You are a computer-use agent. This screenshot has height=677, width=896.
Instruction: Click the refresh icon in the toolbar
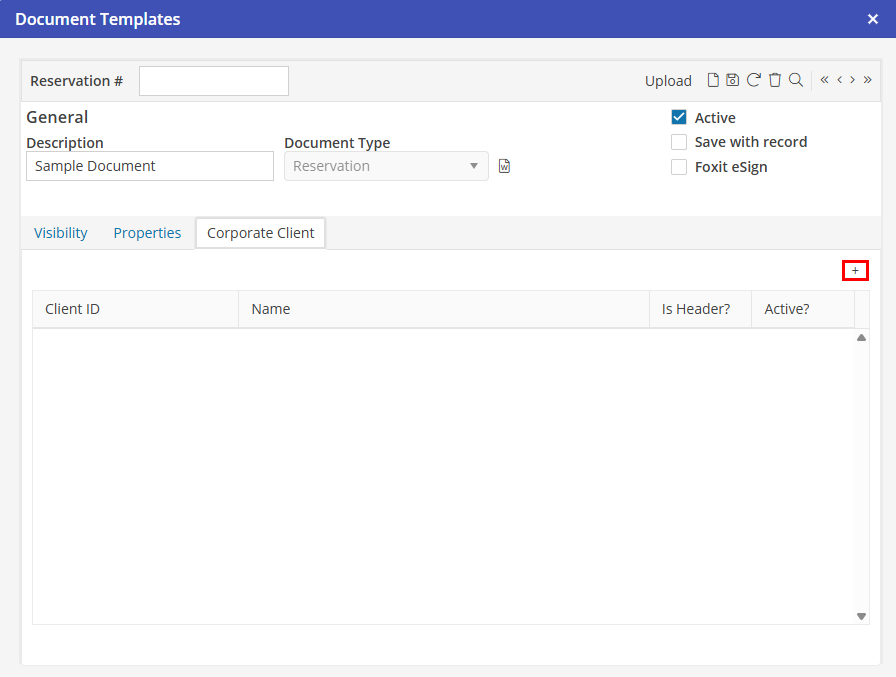(754, 81)
